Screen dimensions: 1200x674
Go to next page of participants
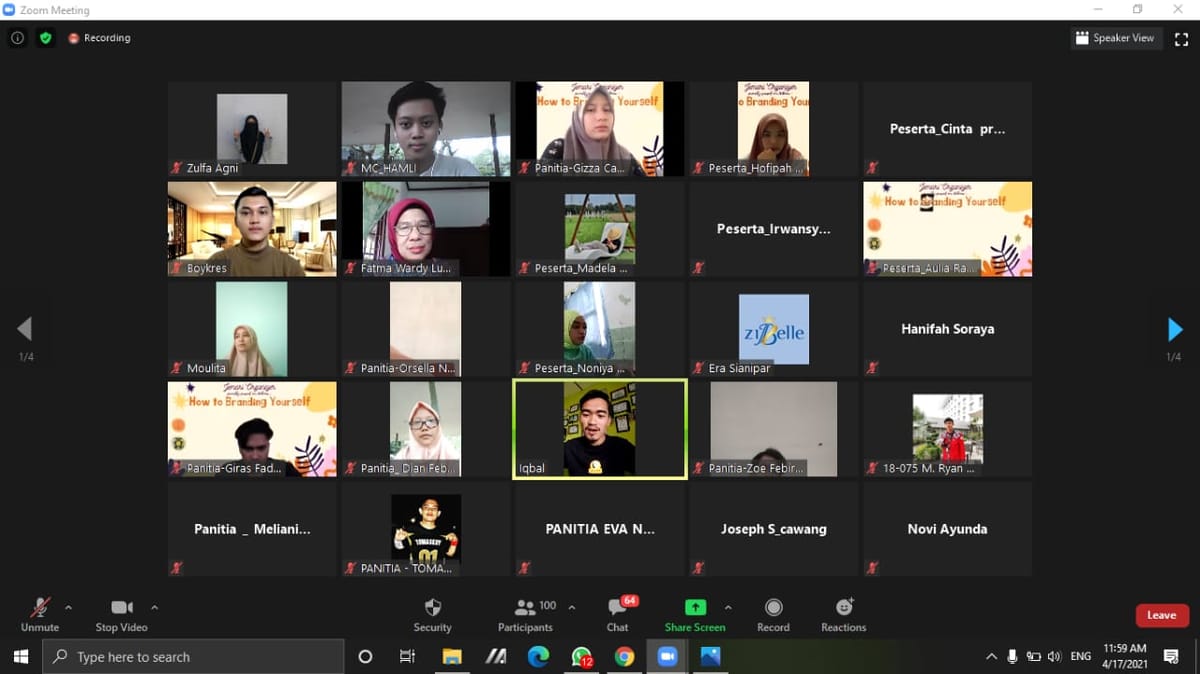click(1175, 329)
